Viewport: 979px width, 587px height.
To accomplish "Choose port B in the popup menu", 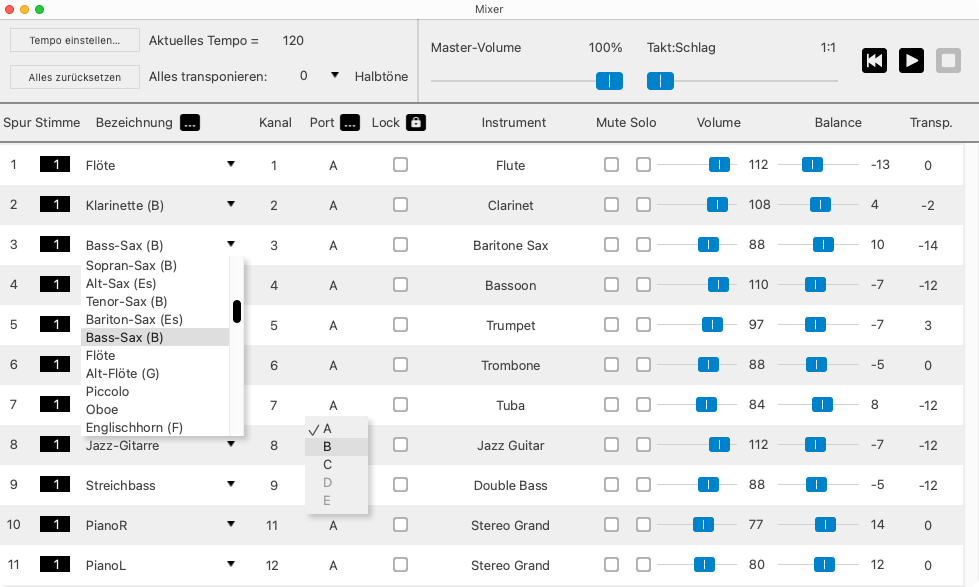I will [x=328, y=447].
